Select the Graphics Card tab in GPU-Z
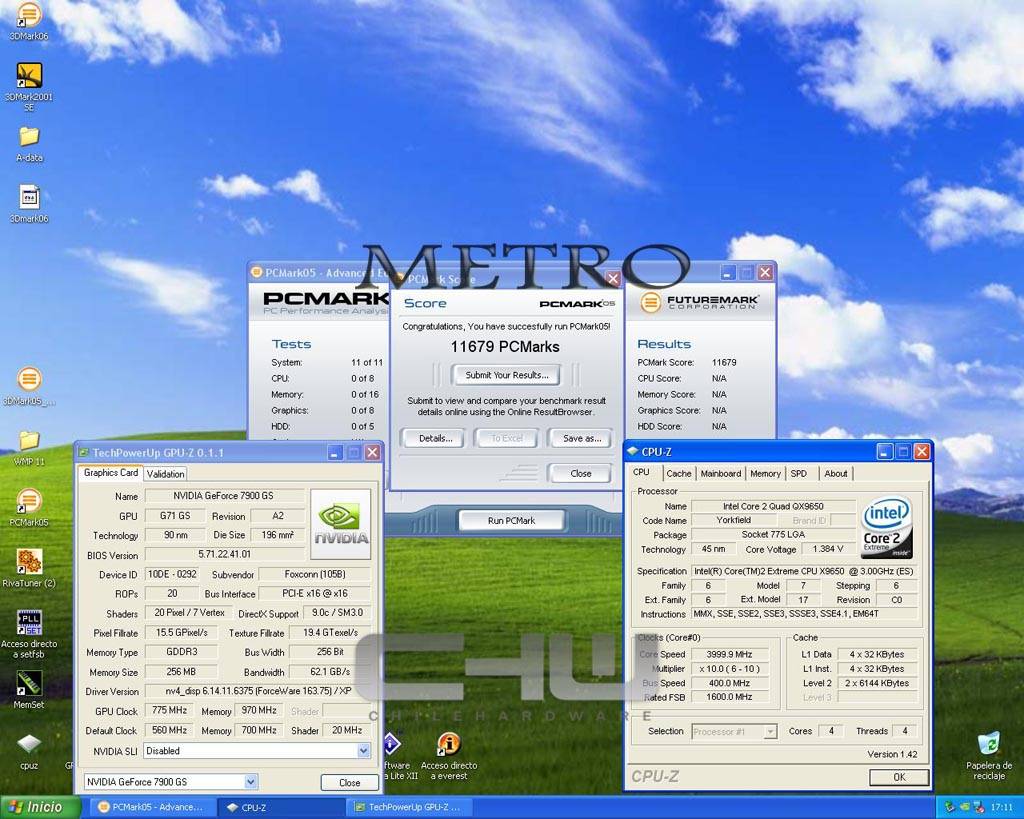This screenshot has width=1024, height=819. coord(110,473)
